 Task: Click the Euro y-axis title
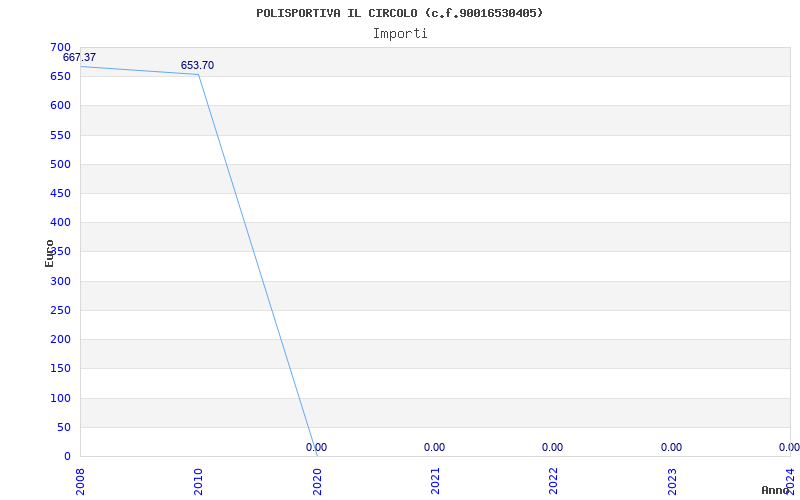tap(49, 254)
